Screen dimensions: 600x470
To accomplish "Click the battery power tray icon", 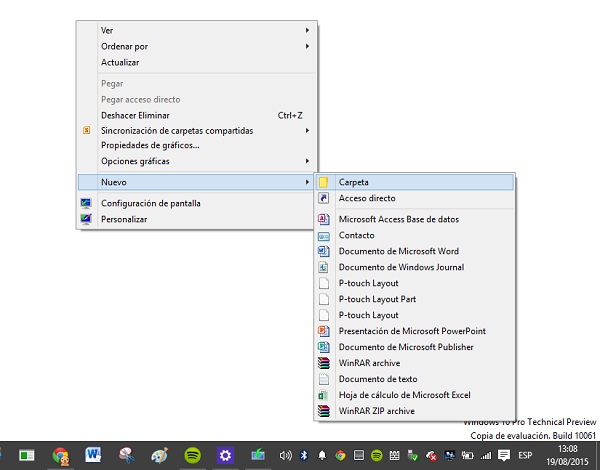I will pos(467,455).
